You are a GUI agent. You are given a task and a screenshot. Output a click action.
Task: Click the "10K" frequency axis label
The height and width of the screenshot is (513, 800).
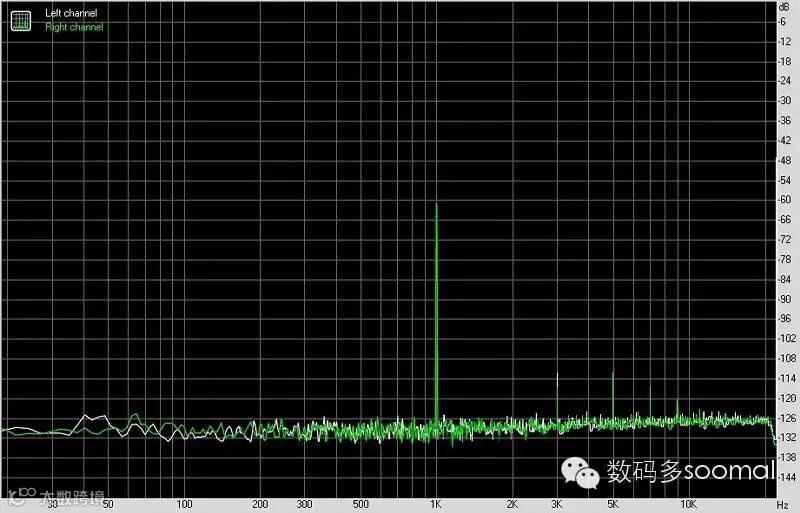pos(688,504)
